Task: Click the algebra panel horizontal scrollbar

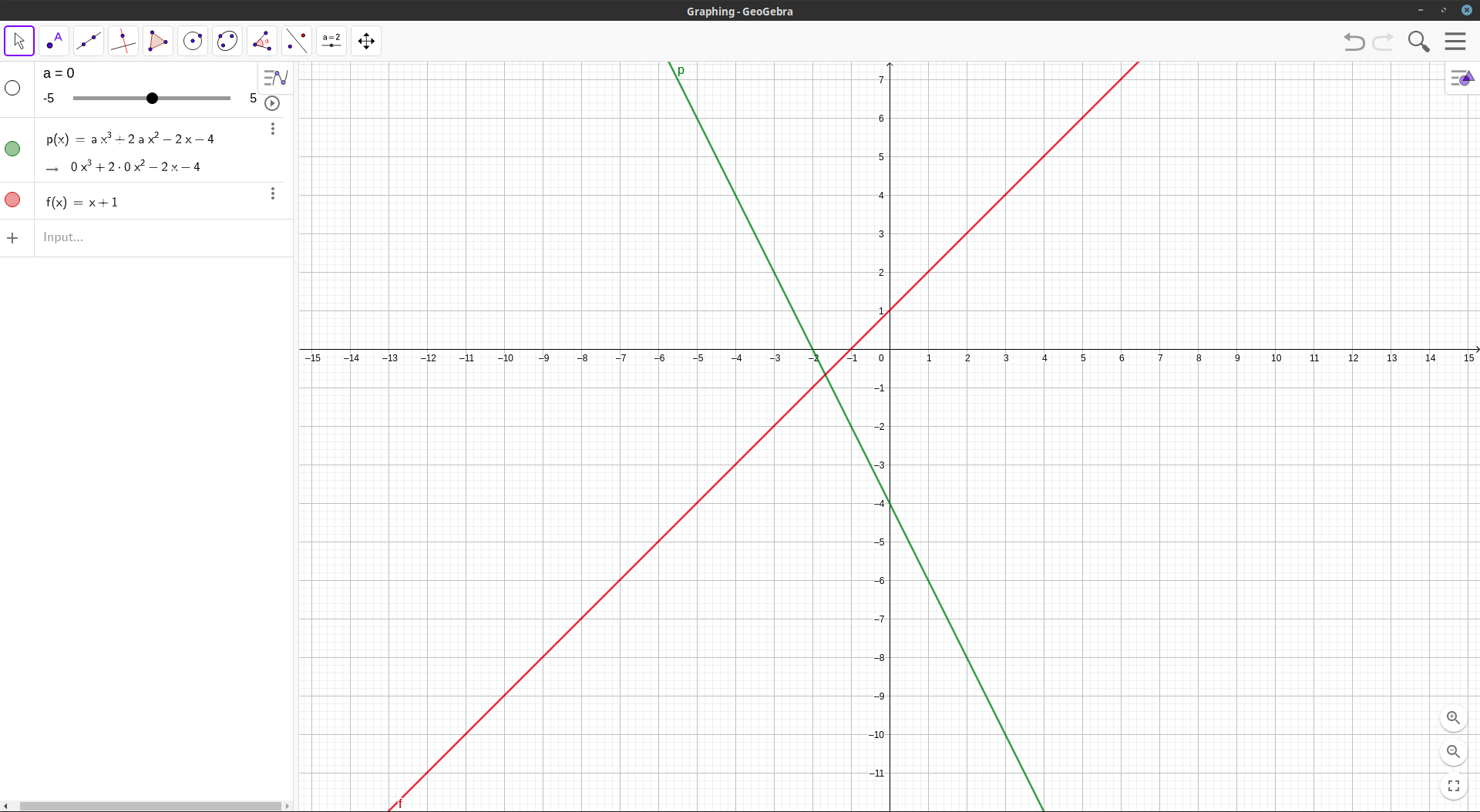Action: click(x=150, y=806)
